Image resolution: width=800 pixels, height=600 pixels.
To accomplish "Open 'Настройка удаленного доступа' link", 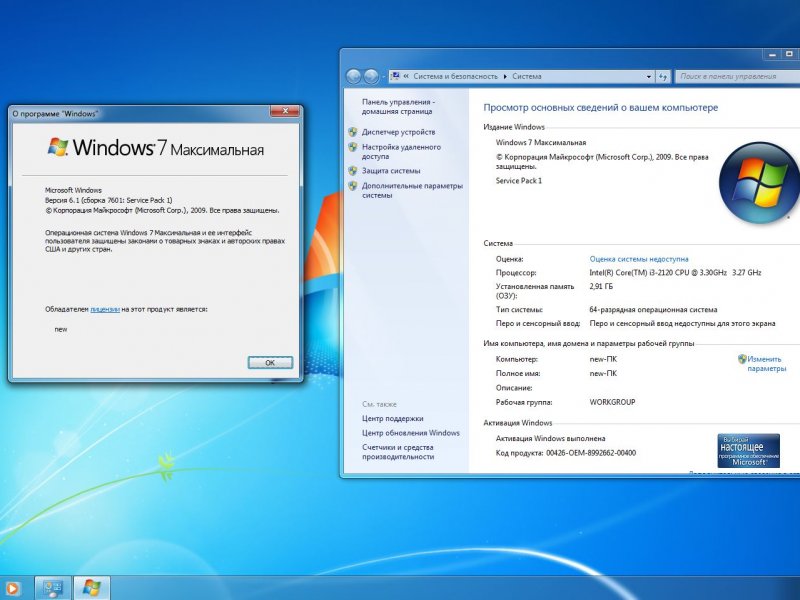I will tap(401, 152).
